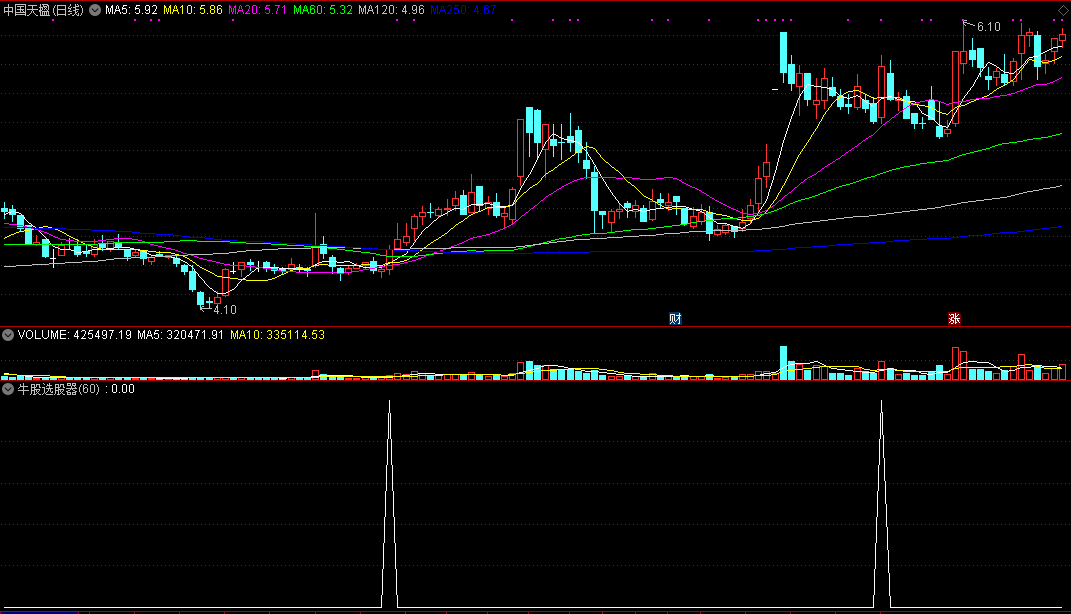Screen dimensions: 1071x614
Task: Select the yellow MA10: 5.86 label
Action: point(193,10)
